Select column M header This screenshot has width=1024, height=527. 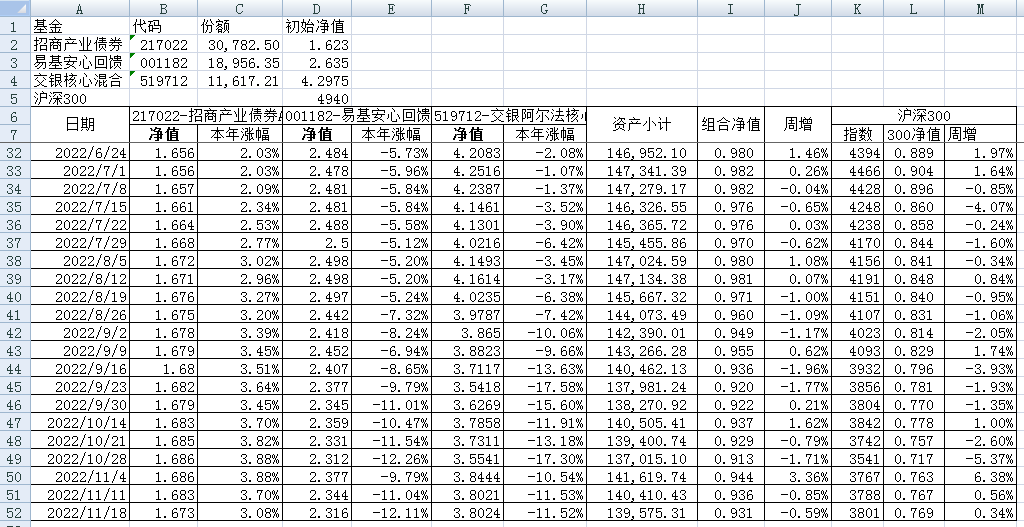pyautogui.click(x=980, y=8)
